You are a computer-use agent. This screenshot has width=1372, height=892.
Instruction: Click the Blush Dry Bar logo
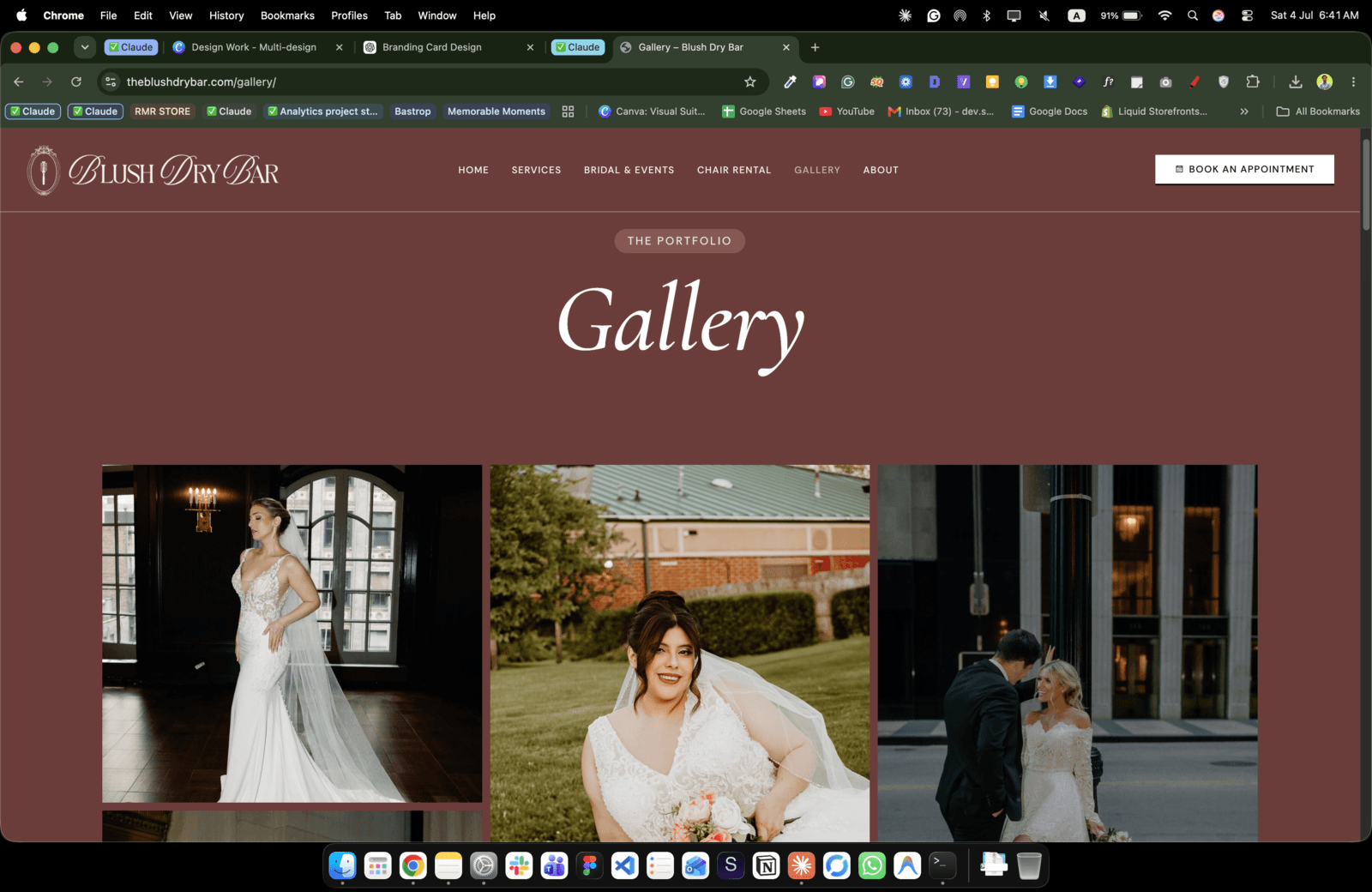pyautogui.click(x=153, y=170)
